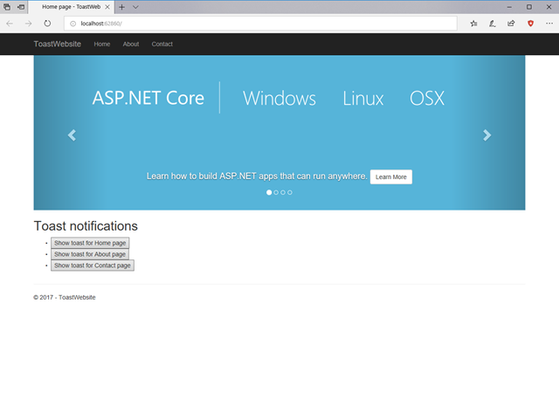Click the add notes pen icon
559x400 pixels.
492,24
